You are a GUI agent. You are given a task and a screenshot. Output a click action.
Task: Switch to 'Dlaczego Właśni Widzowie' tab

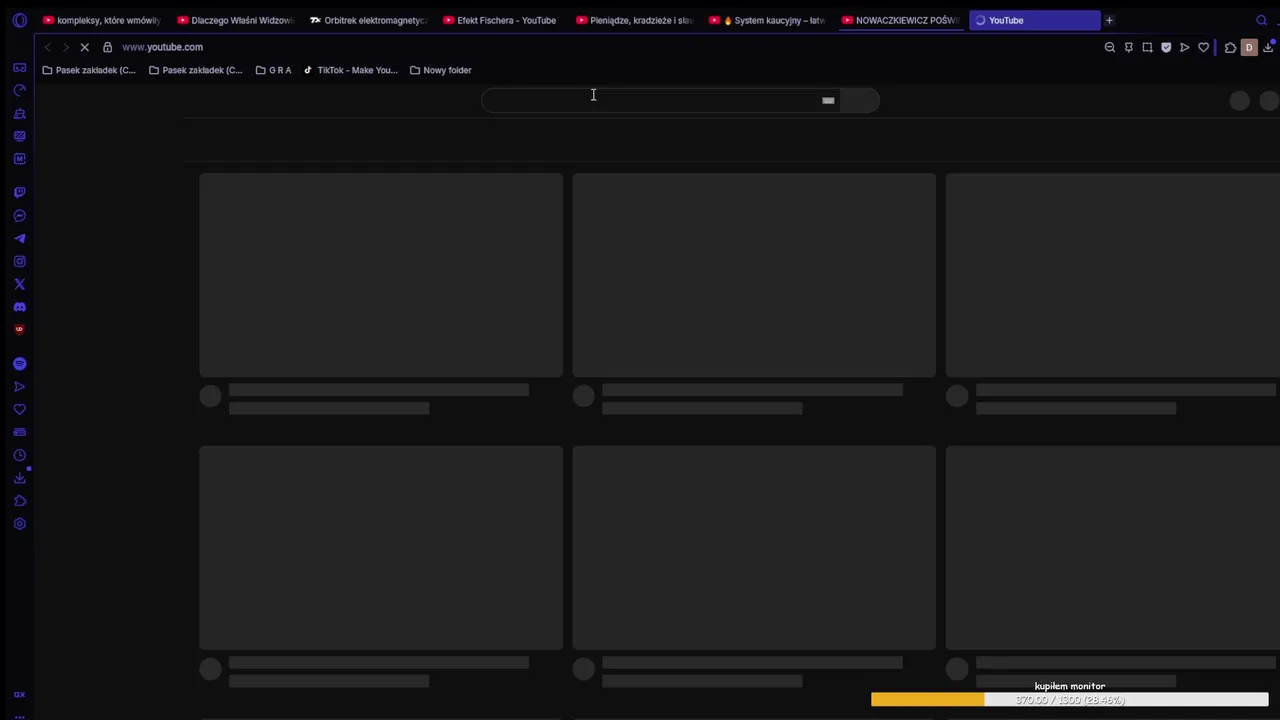click(234, 20)
